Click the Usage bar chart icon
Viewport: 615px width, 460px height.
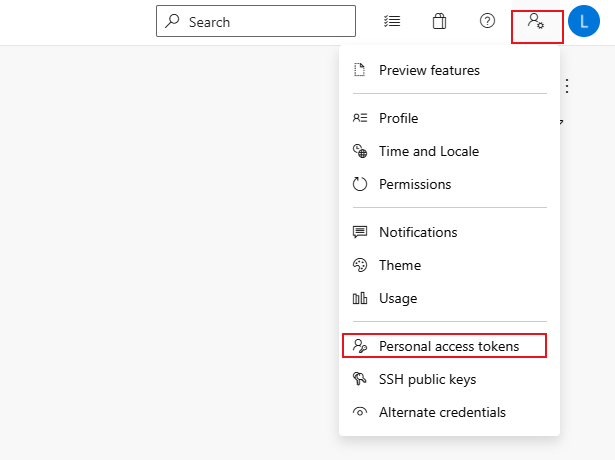click(x=360, y=298)
